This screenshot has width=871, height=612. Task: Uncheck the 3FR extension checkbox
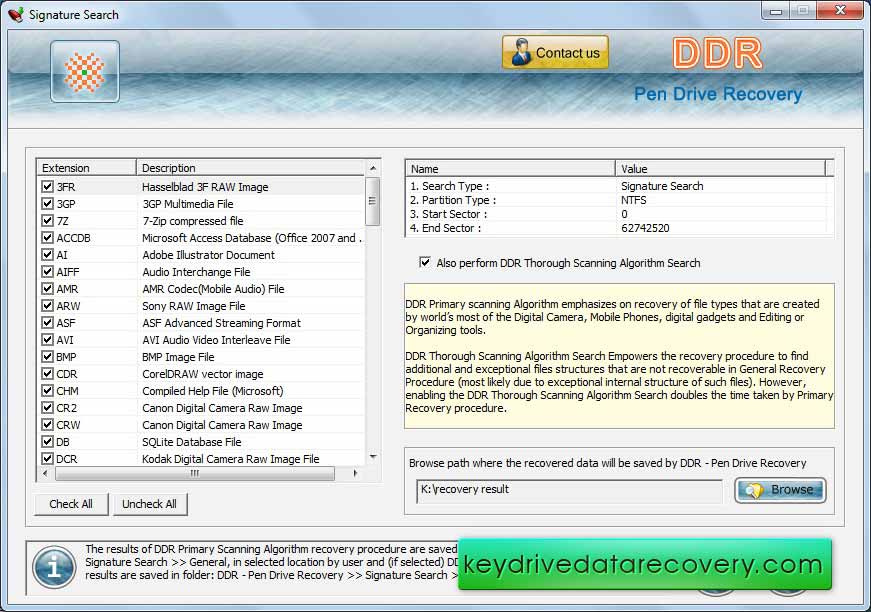[48, 187]
